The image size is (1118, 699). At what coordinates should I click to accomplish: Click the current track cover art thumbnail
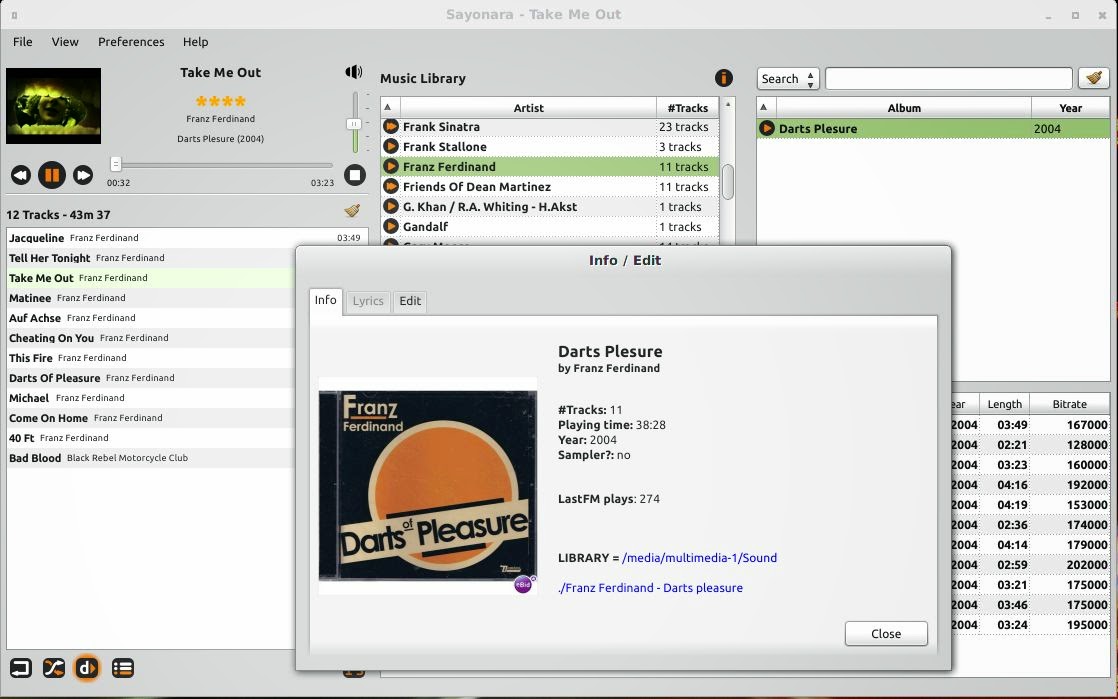coord(53,106)
